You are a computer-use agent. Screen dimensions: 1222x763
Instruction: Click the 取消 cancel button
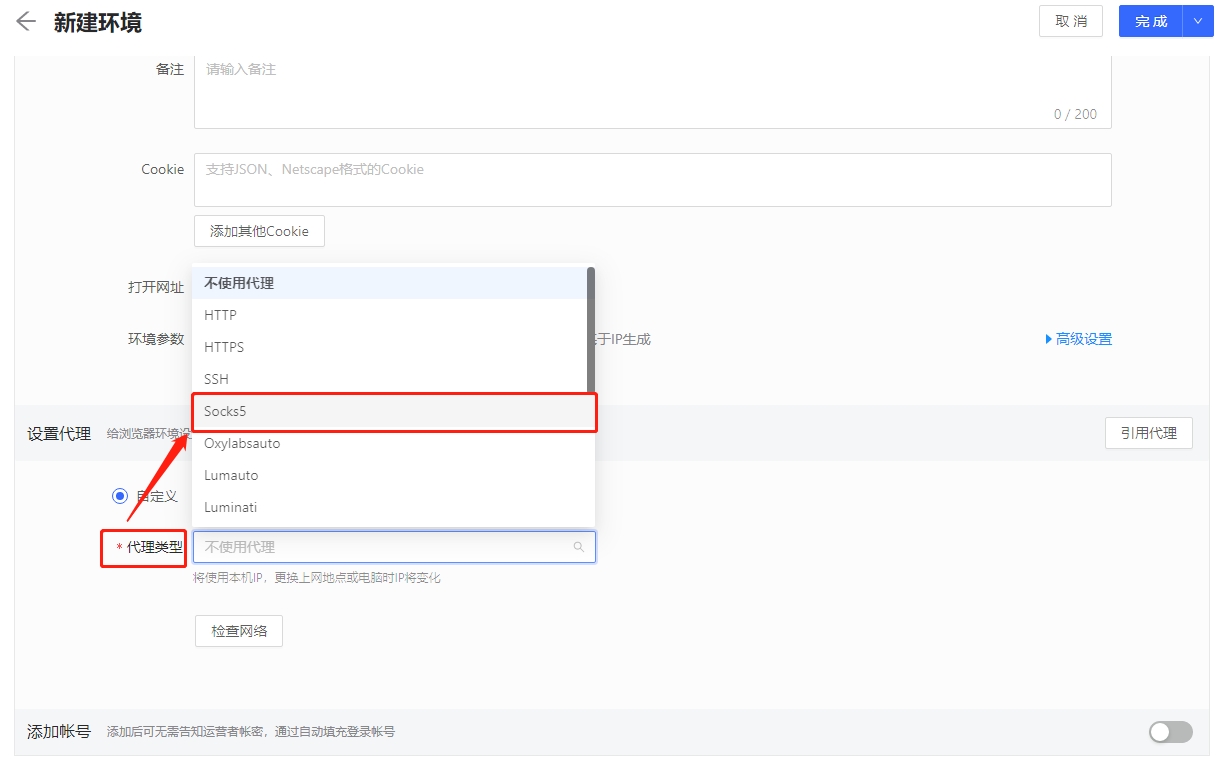point(1071,21)
